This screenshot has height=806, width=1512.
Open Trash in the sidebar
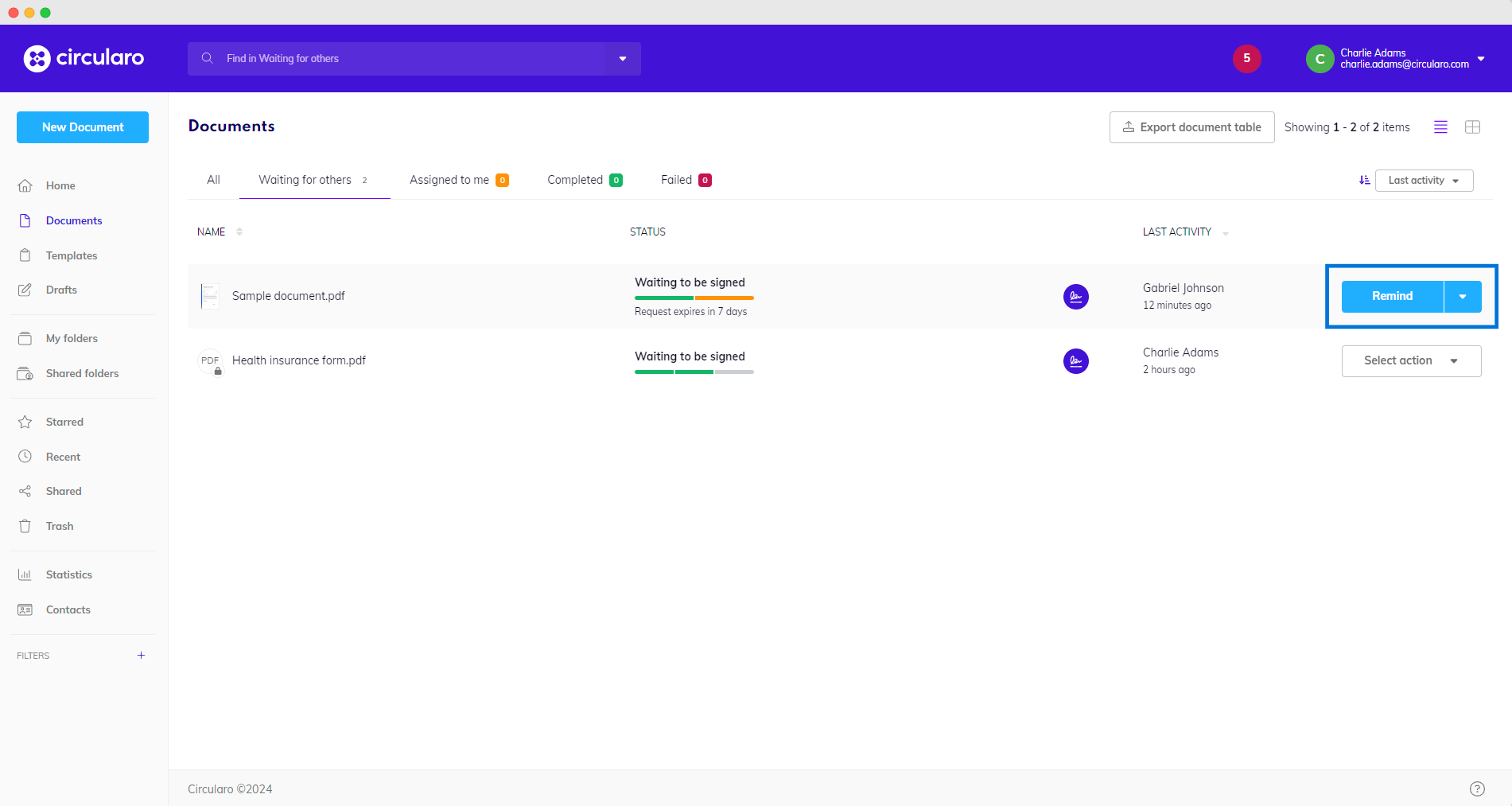pos(59,526)
